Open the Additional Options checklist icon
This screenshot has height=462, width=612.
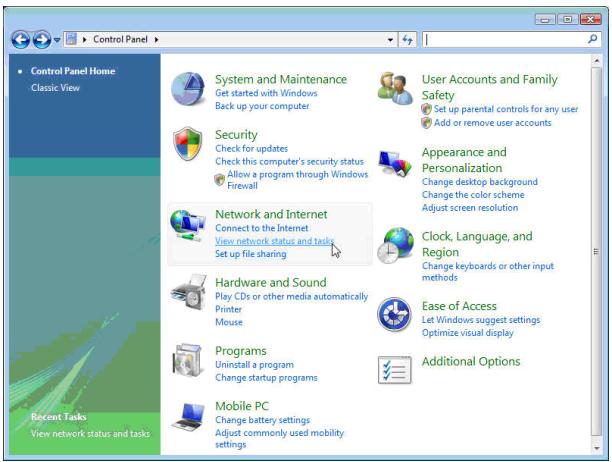click(395, 370)
